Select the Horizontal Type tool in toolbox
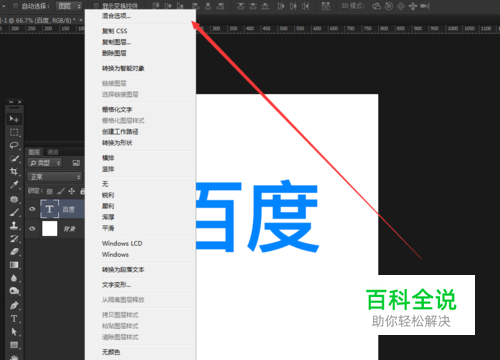 click(14, 319)
